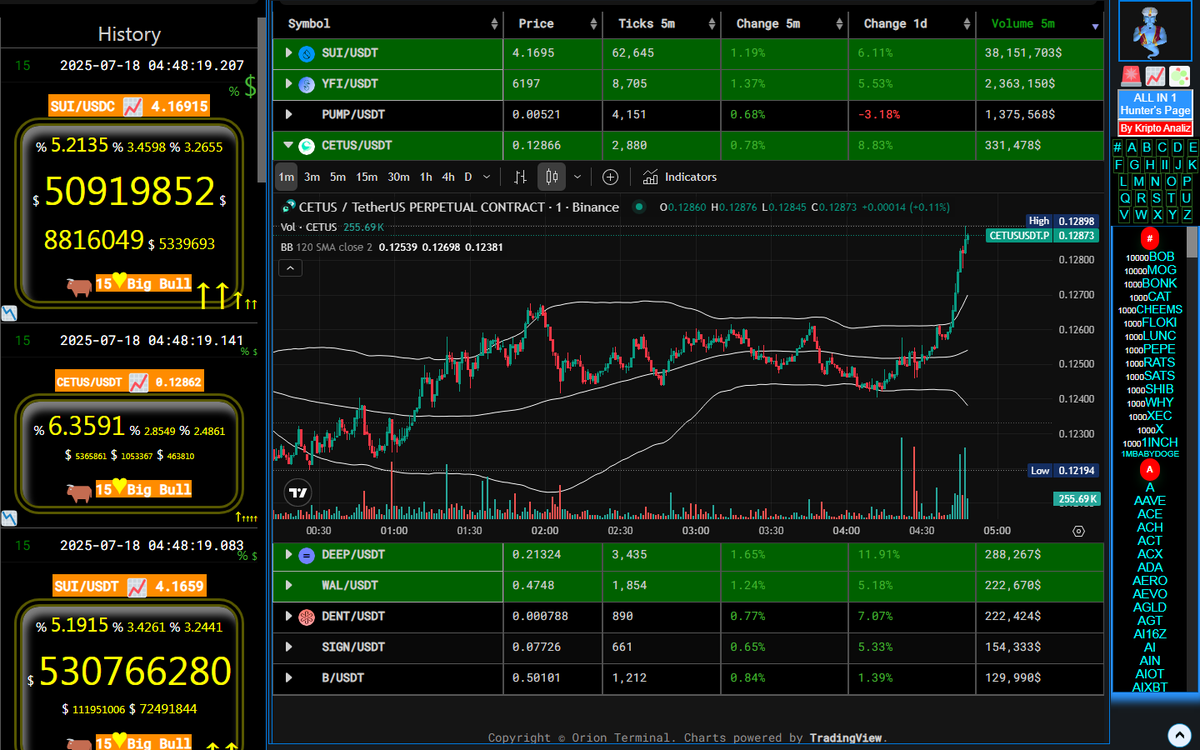This screenshot has height=750, width=1200.
Task: Click the DEEP coin icon in the table
Action: [x=307, y=555]
